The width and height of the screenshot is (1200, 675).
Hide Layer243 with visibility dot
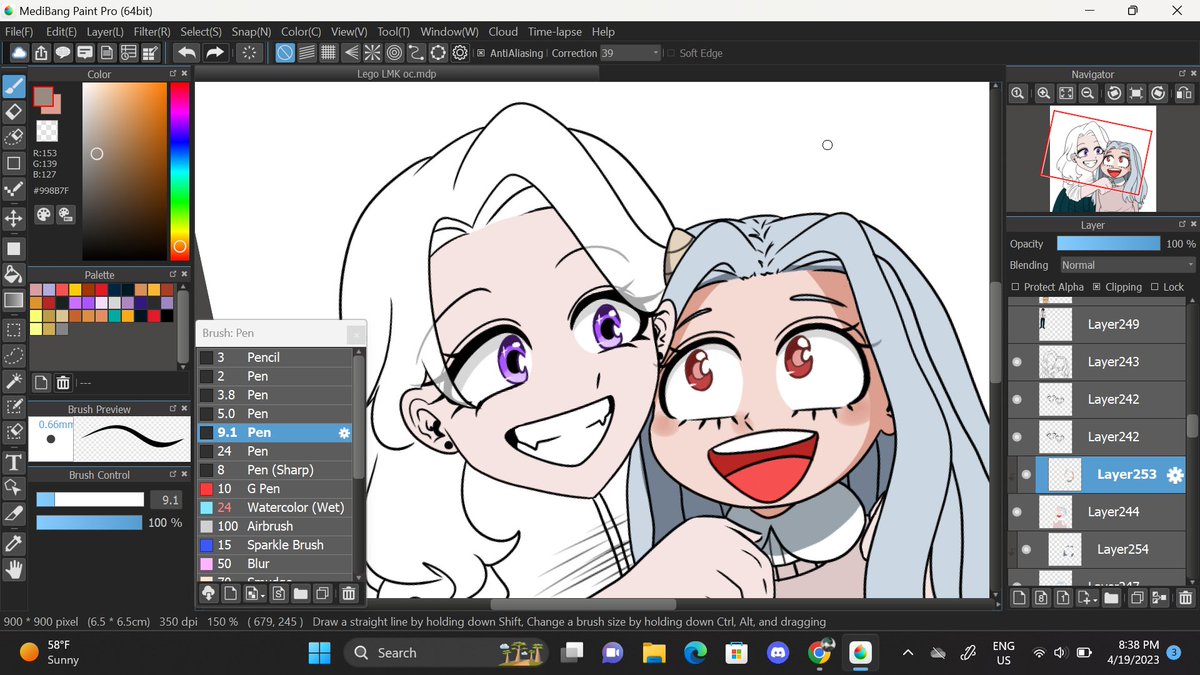pyautogui.click(x=1017, y=362)
